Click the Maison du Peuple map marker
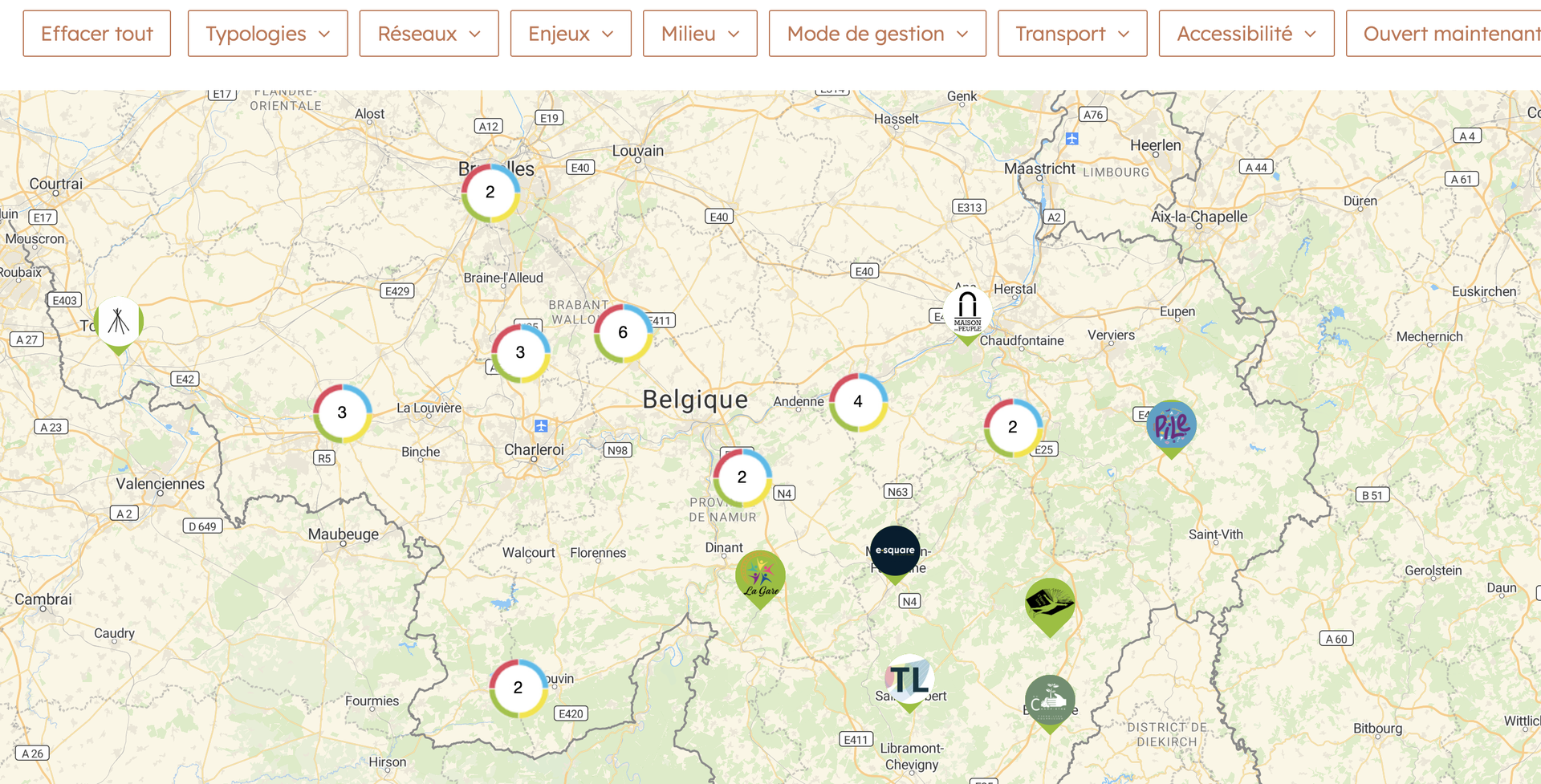The height and width of the screenshot is (784, 1541). click(967, 313)
